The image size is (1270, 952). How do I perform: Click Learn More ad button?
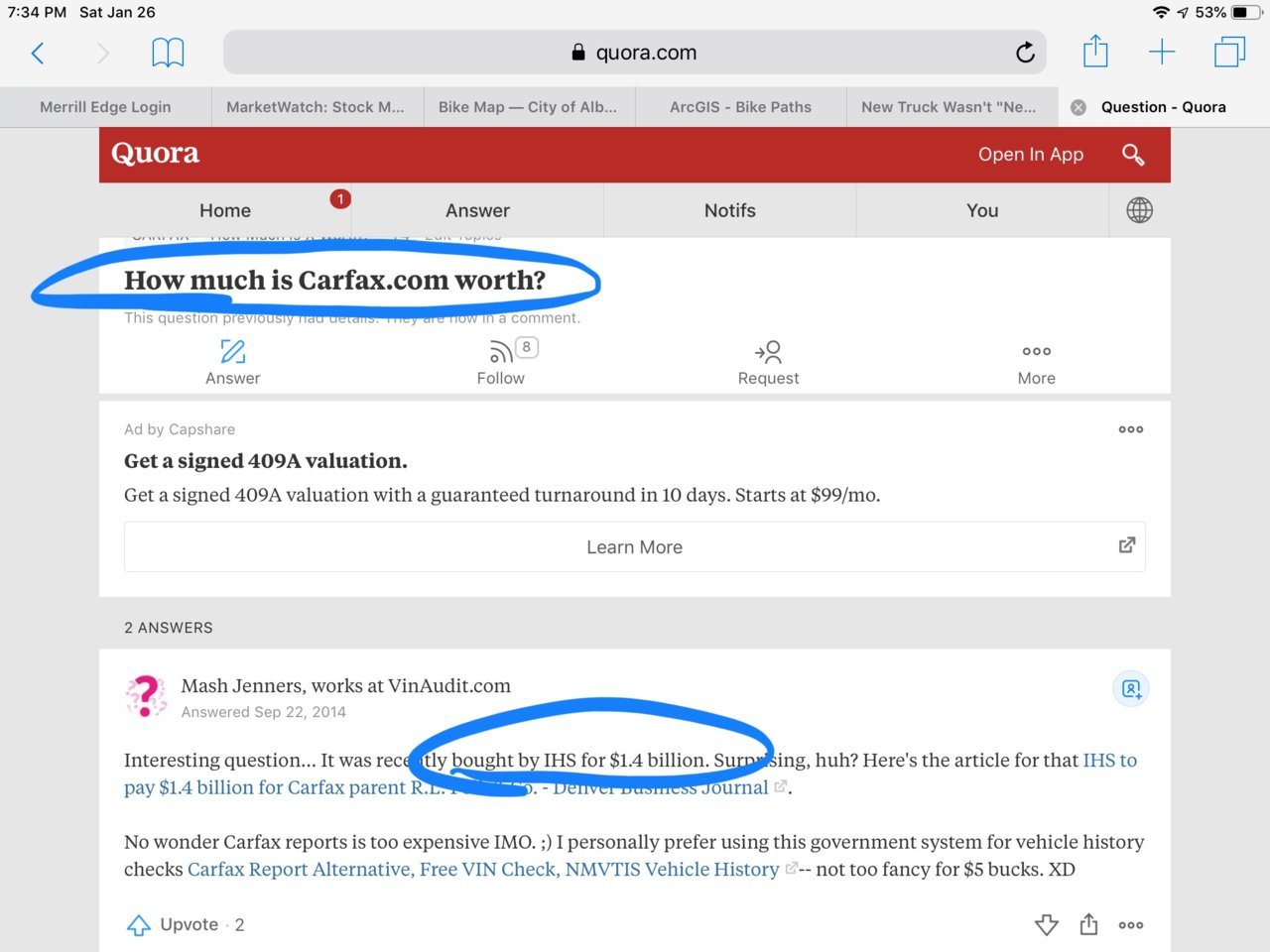(x=635, y=546)
